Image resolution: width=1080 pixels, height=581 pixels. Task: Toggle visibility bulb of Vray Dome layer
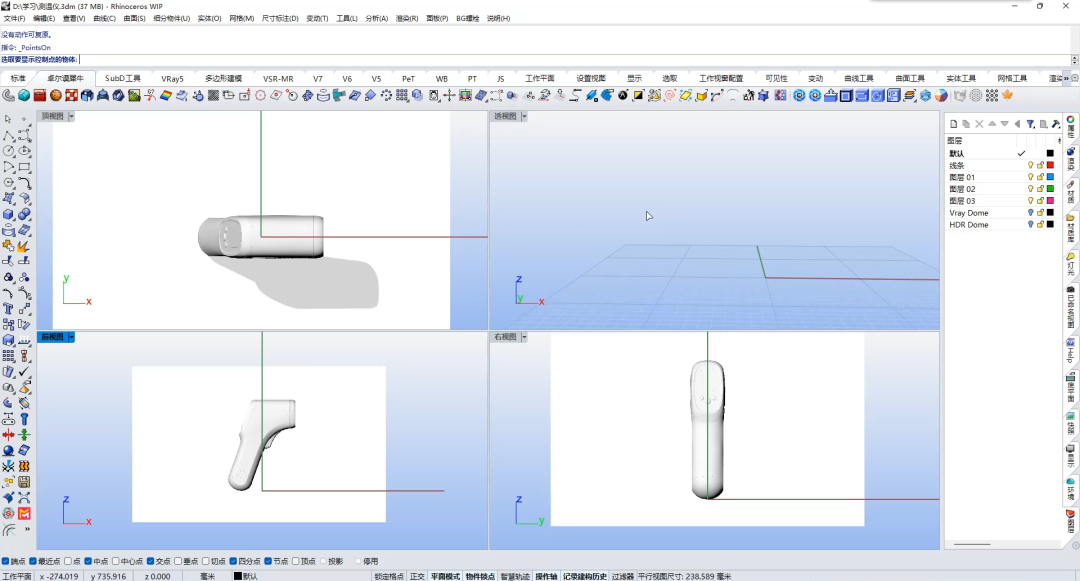pyautogui.click(x=1030, y=213)
